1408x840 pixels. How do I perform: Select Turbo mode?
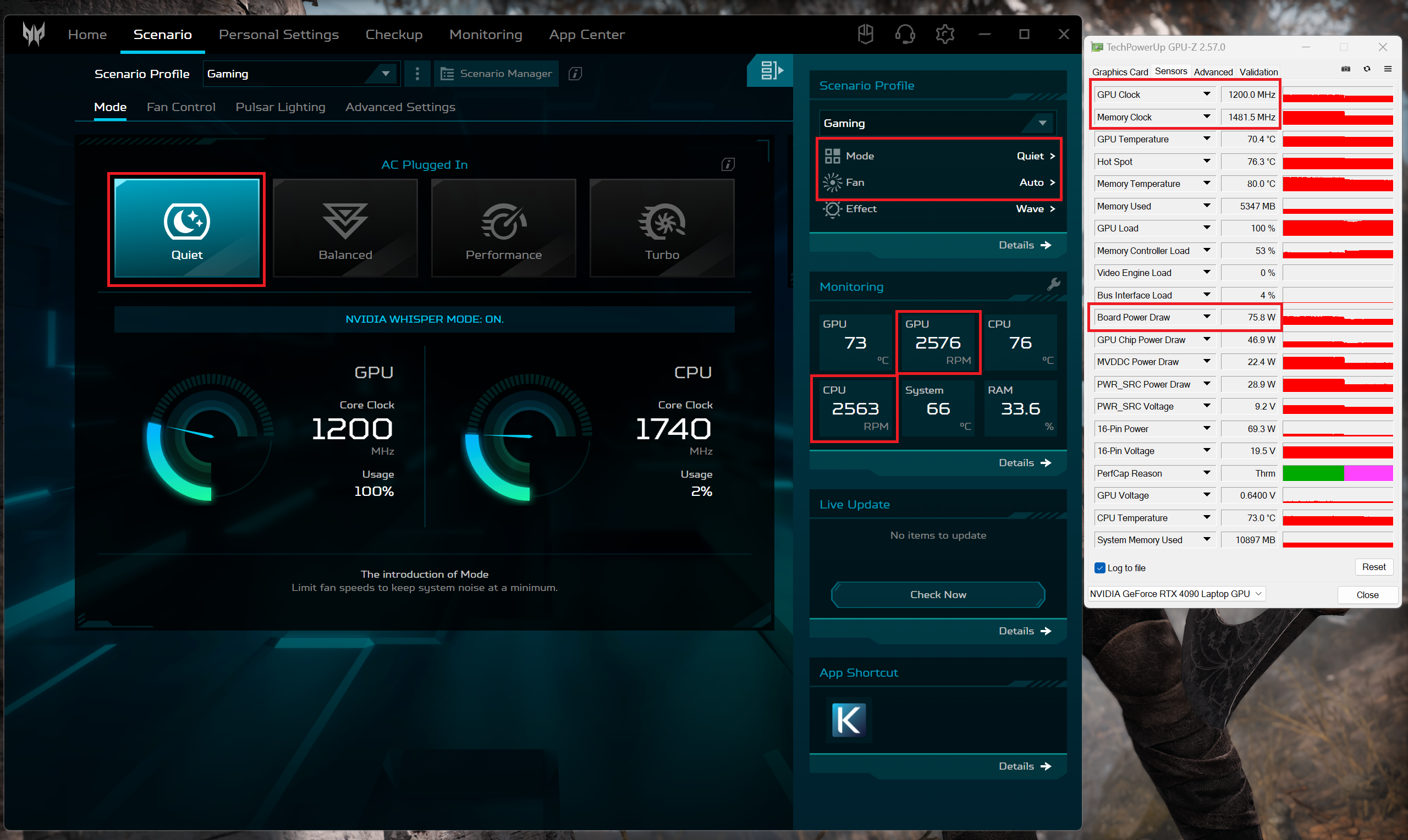tap(662, 228)
